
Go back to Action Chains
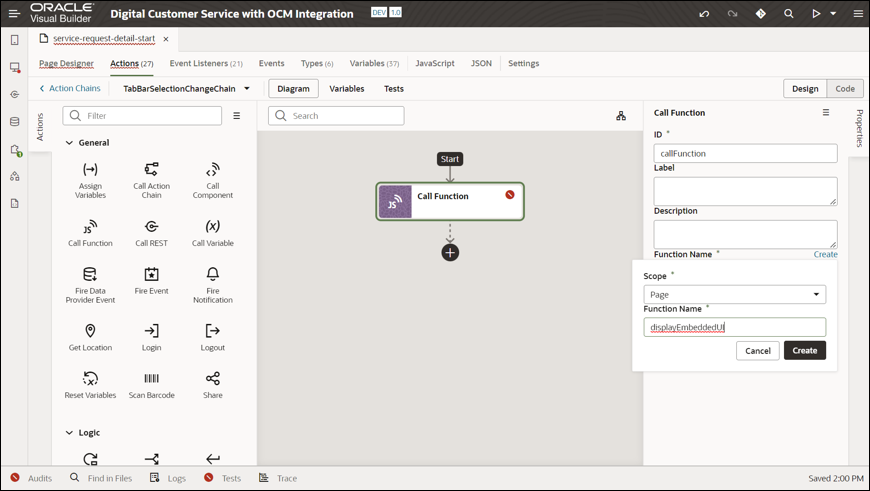(x=70, y=88)
